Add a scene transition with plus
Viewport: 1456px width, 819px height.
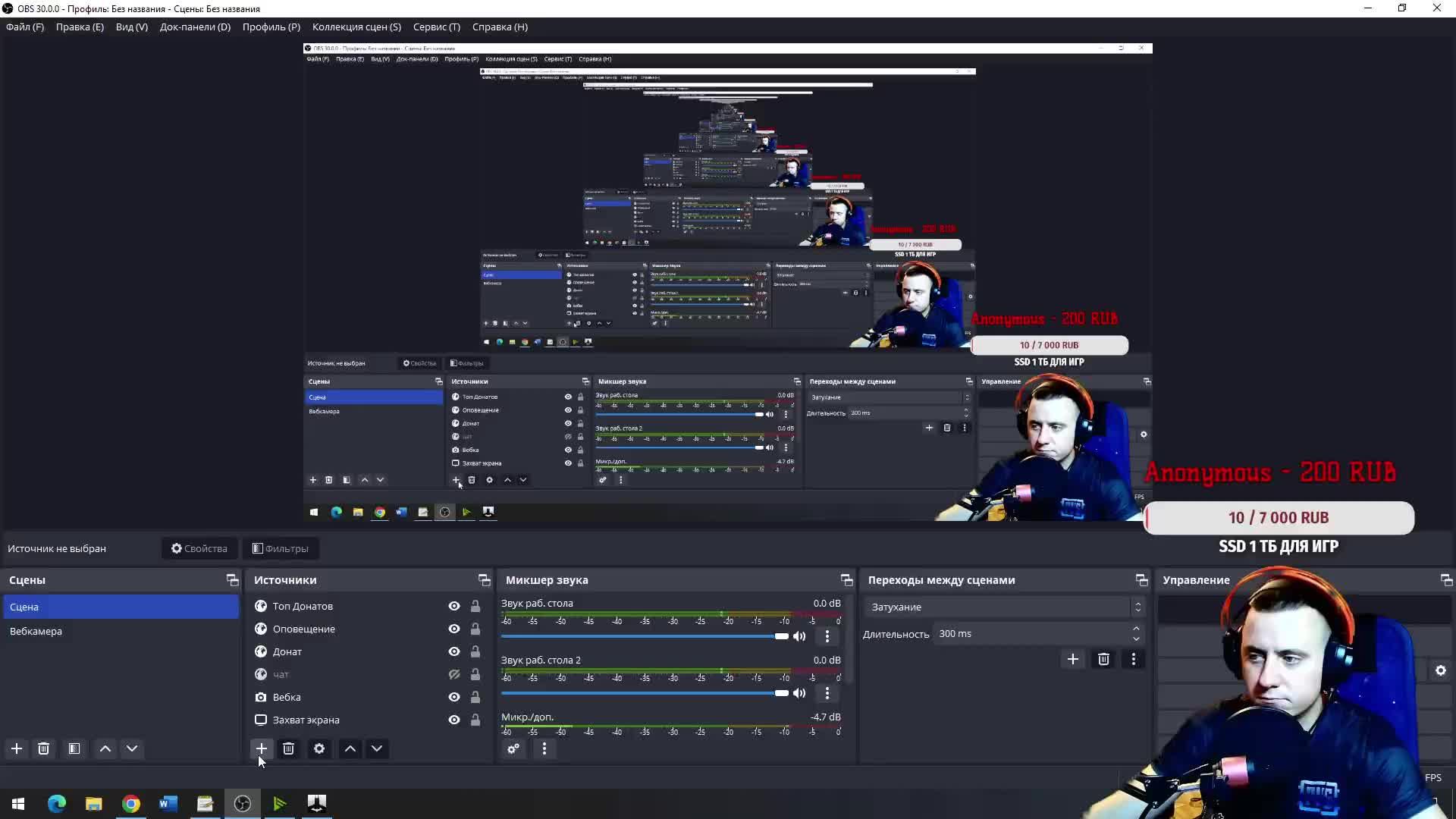pyautogui.click(x=1073, y=659)
